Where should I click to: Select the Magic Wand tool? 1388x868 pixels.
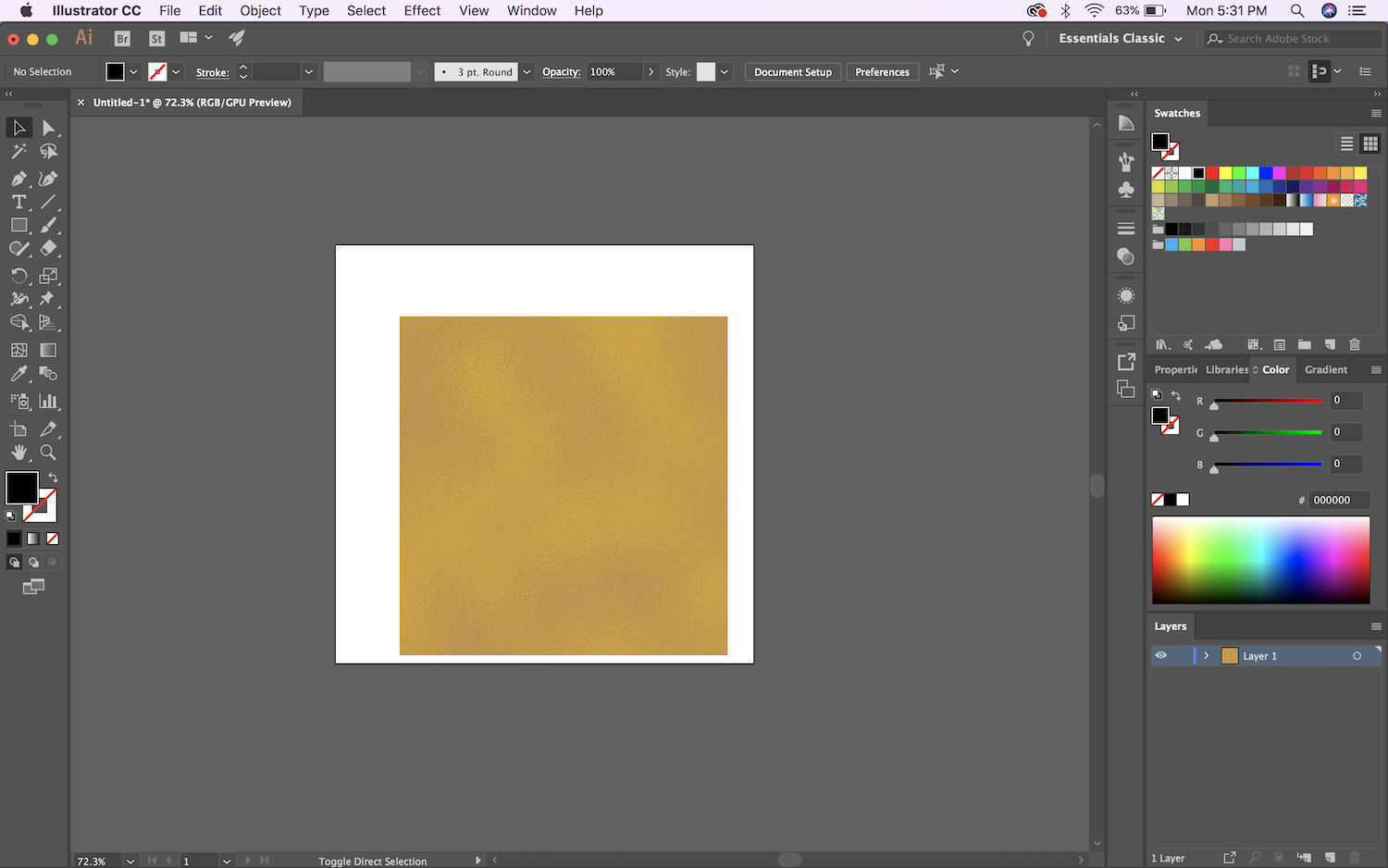pos(19,151)
